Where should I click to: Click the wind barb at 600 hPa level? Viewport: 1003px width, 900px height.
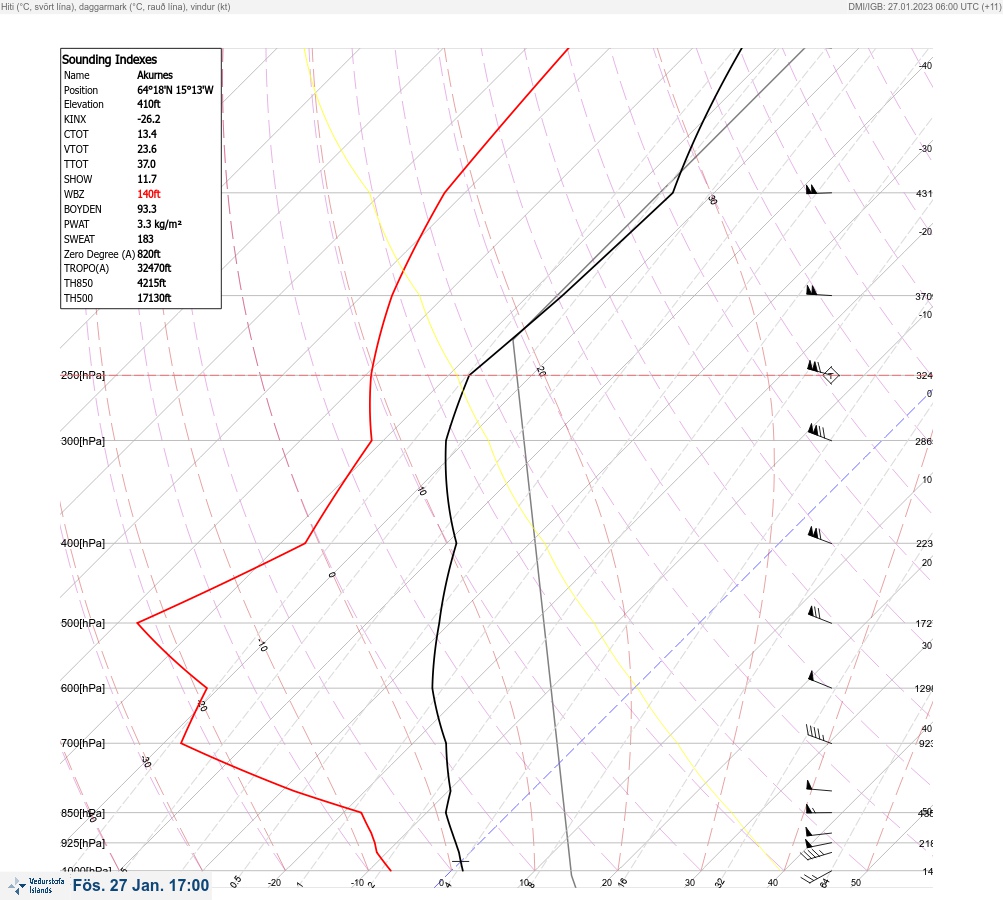(x=819, y=680)
